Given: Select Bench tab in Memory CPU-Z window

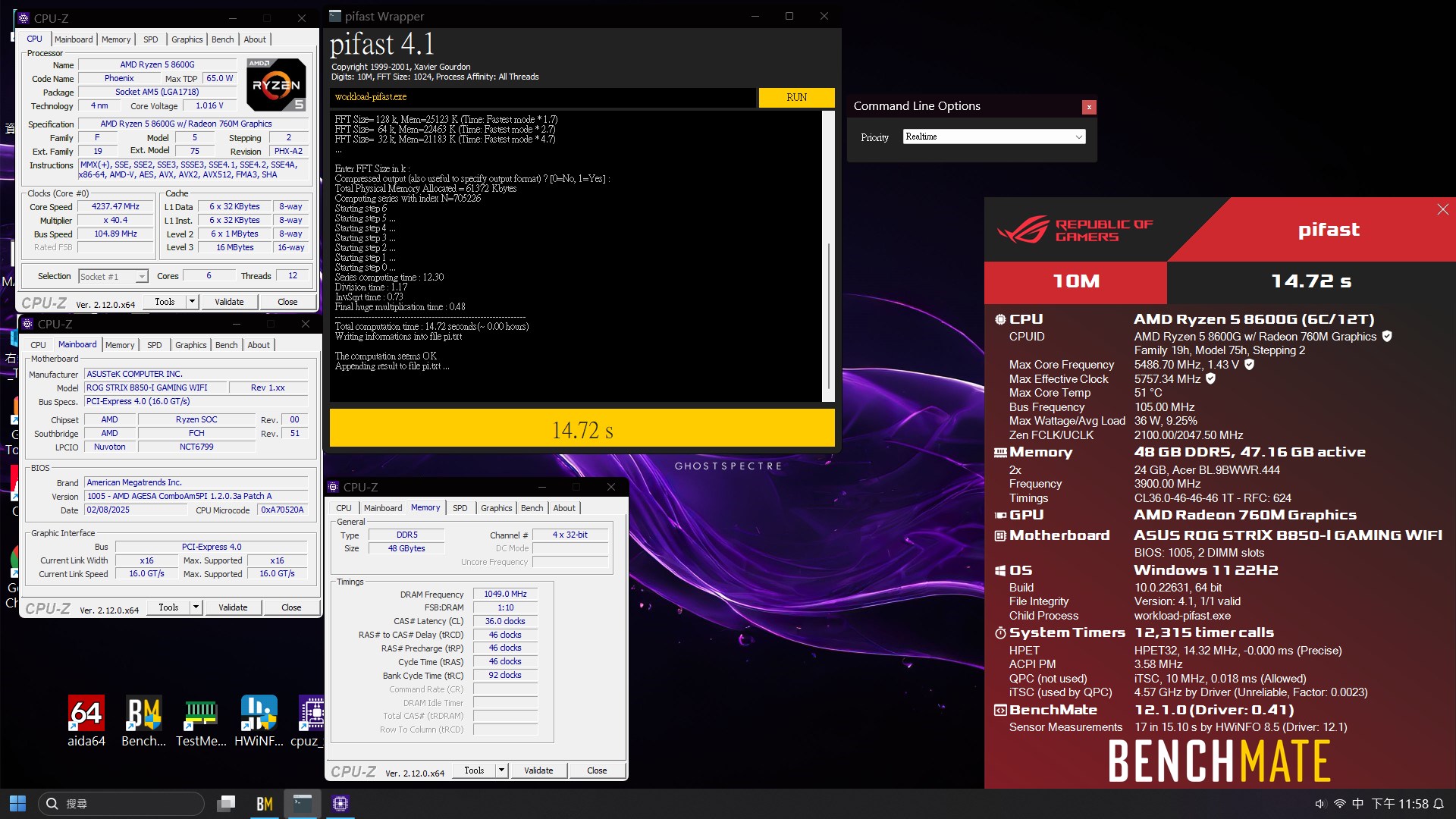Looking at the screenshot, I should pos(532,508).
